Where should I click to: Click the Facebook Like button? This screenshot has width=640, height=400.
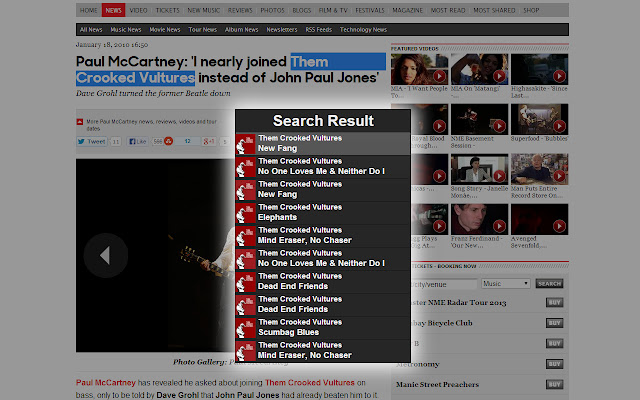coord(137,142)
